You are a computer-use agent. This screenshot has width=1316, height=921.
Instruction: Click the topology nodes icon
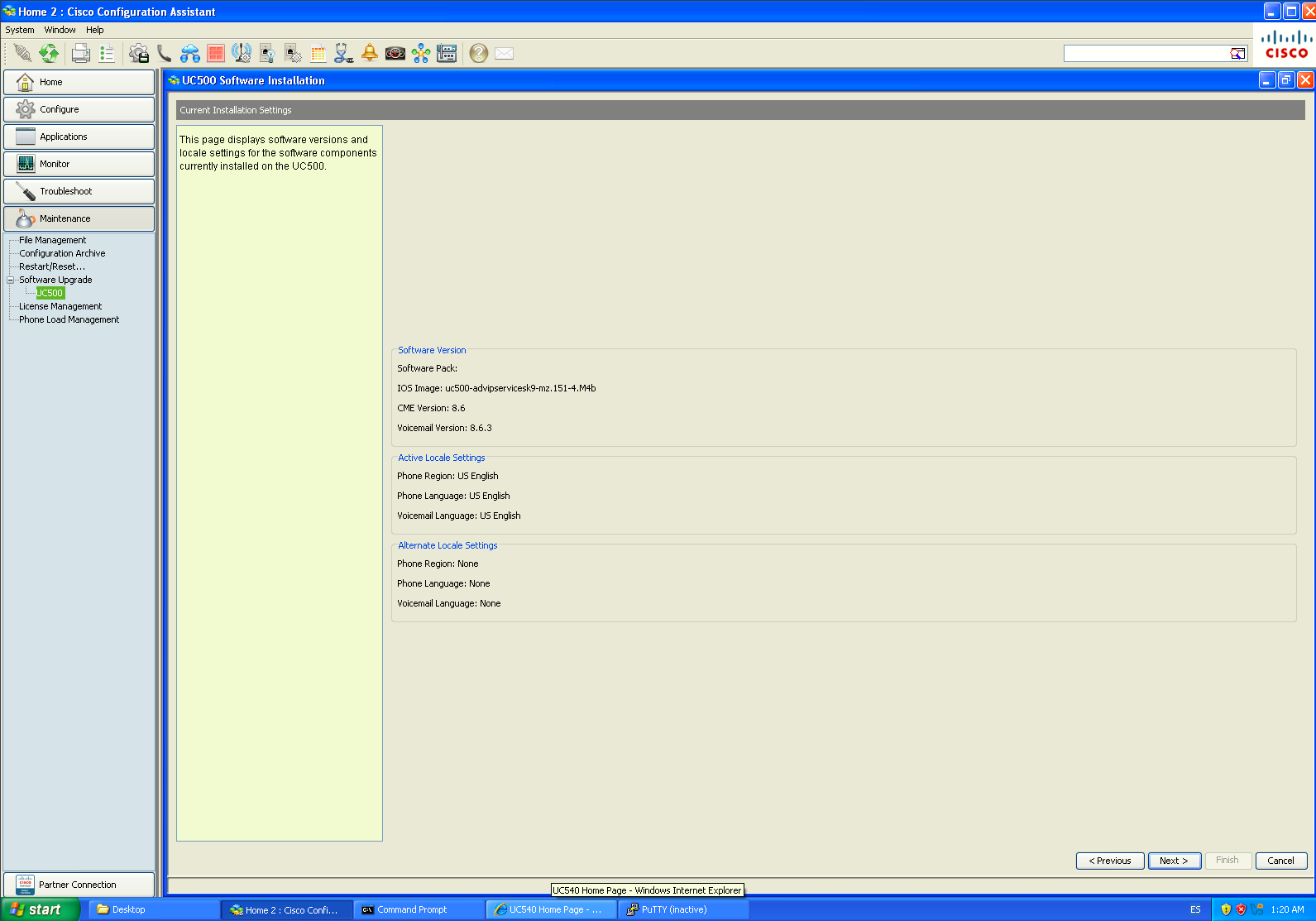coord(421,54)
